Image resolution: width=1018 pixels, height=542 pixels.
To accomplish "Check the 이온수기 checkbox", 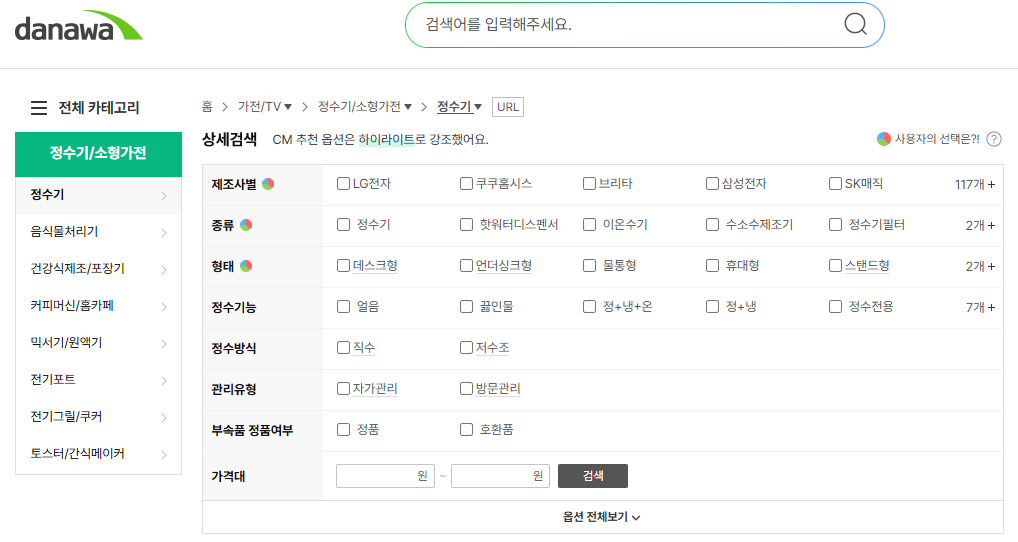I will (x=590, y=225).
